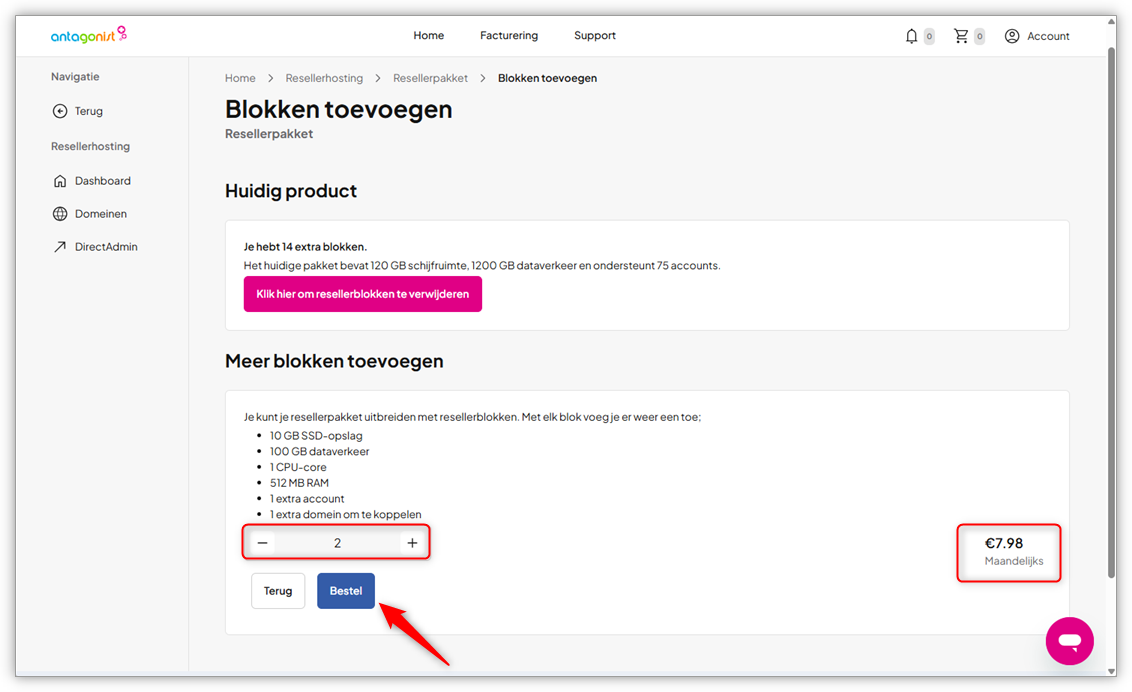
Task: Open the notifications bell
Action: tap(911, 35)
